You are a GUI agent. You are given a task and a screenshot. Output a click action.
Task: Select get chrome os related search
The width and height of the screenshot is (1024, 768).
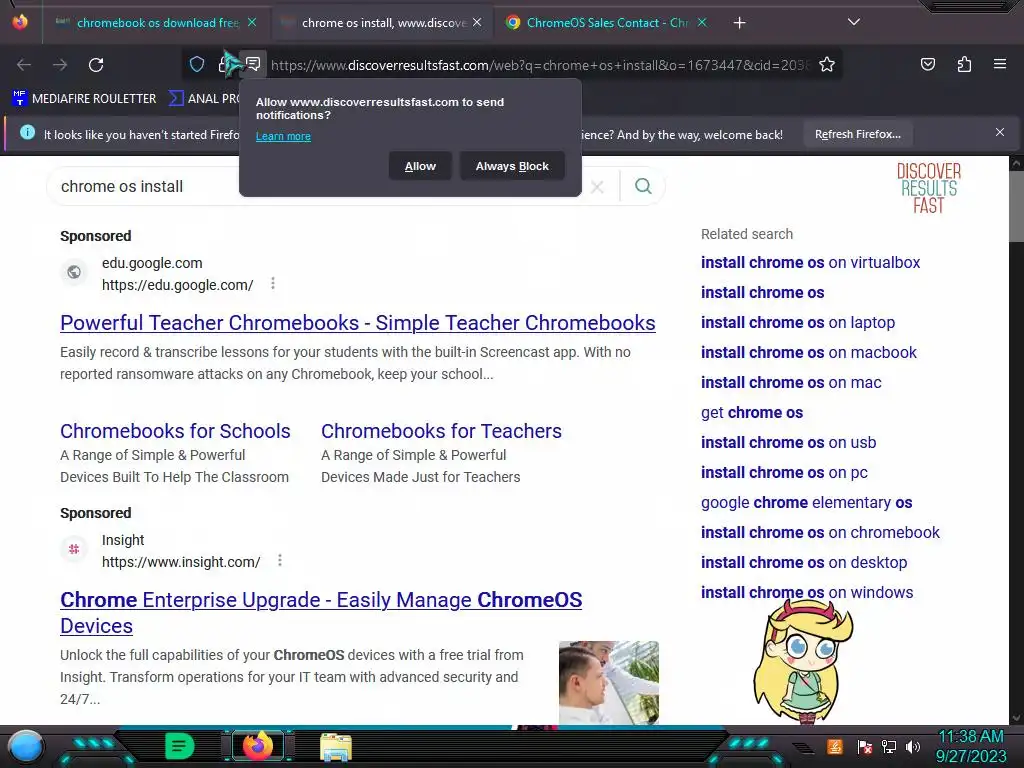tap(752, 413)
